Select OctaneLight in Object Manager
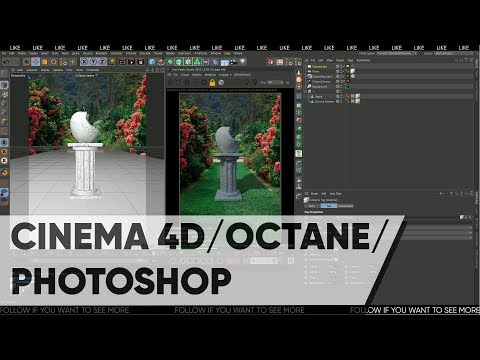This screenshot has height=360, width=480. click(320, 67)
